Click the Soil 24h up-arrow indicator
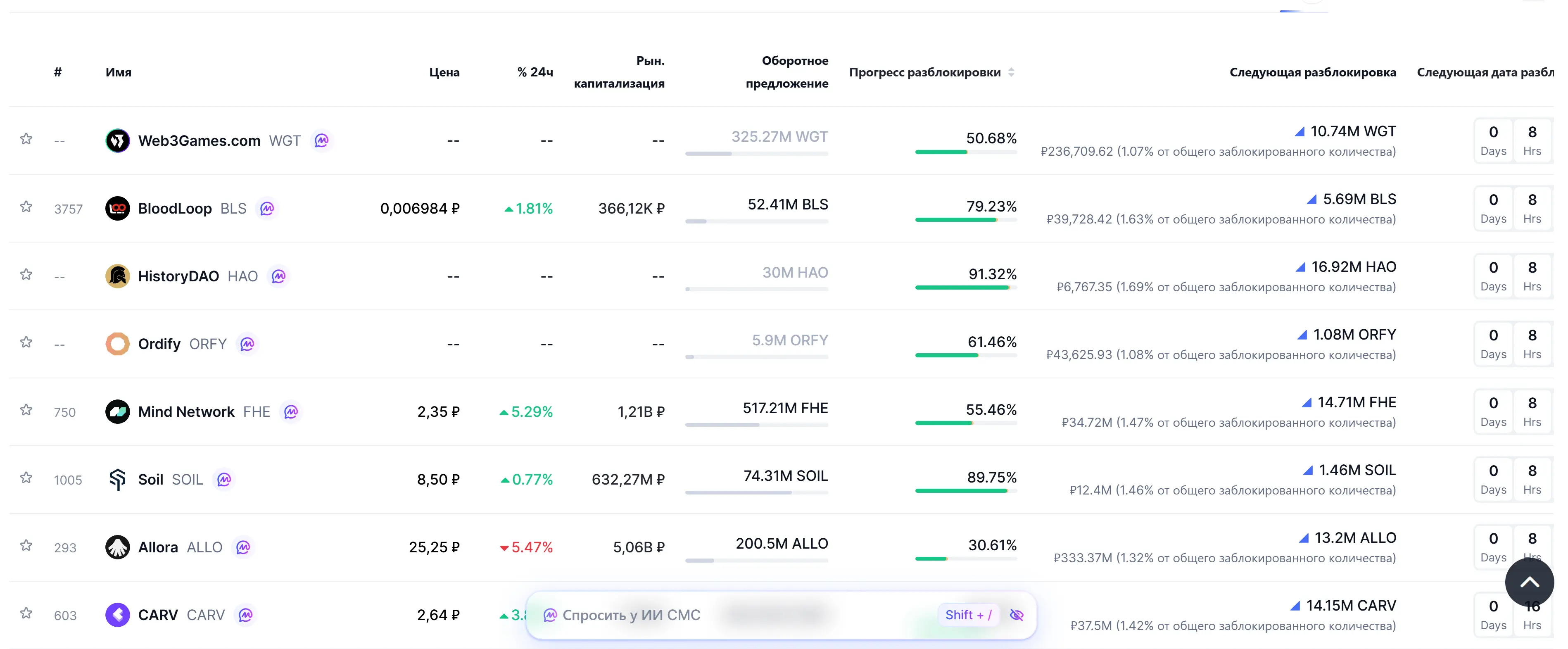Viewport: 1568px width, 649px height. (x=505, y=480)
